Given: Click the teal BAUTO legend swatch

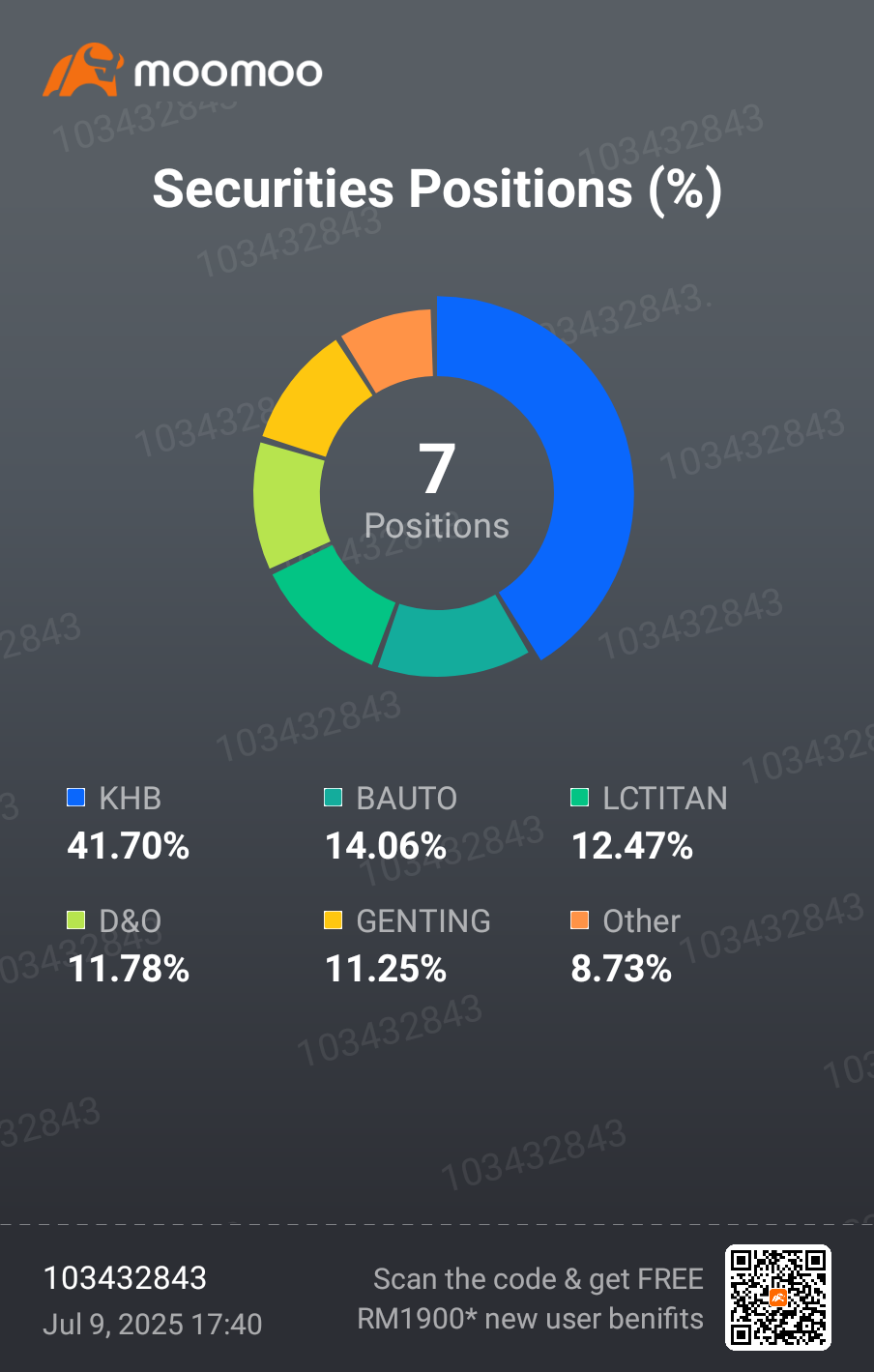Looking at the screenshot, I should [x=333, y=798].
